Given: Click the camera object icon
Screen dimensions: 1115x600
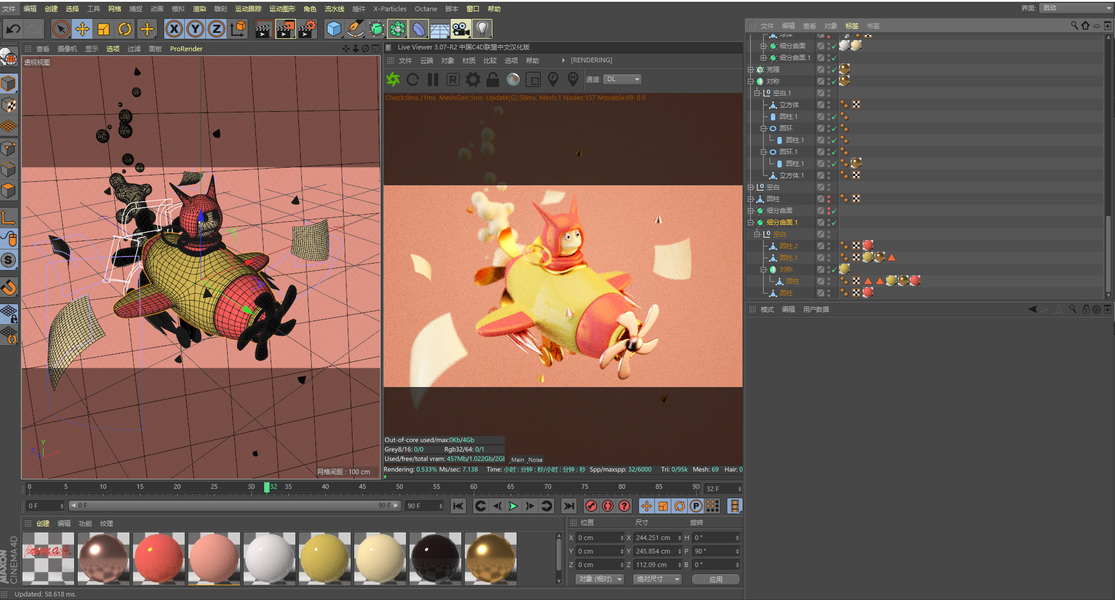Looking at the screenshot, I should click(x=461, y=29).
